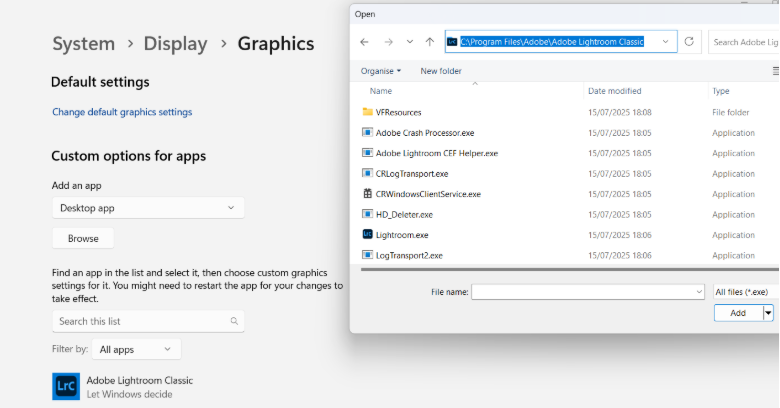Navigate to Display breadcrumb in Settings
Screen dimensions: 780x408
tap(176, 44)
